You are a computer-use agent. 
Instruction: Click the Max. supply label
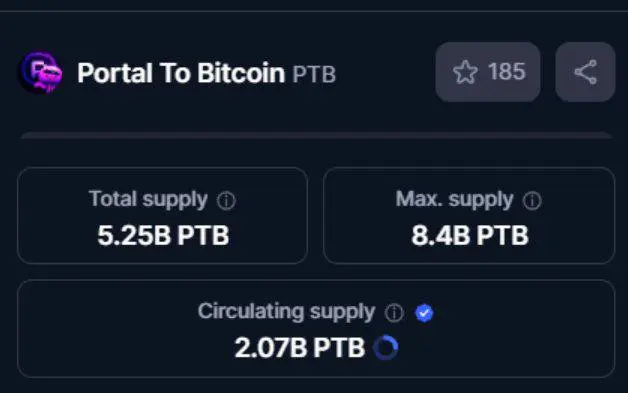tap(454, 200)
